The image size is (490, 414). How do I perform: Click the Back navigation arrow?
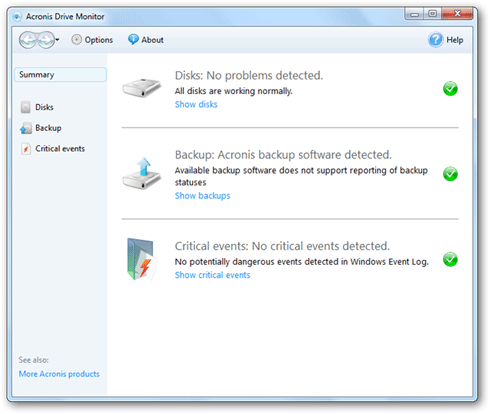click(x=28, y=40)
